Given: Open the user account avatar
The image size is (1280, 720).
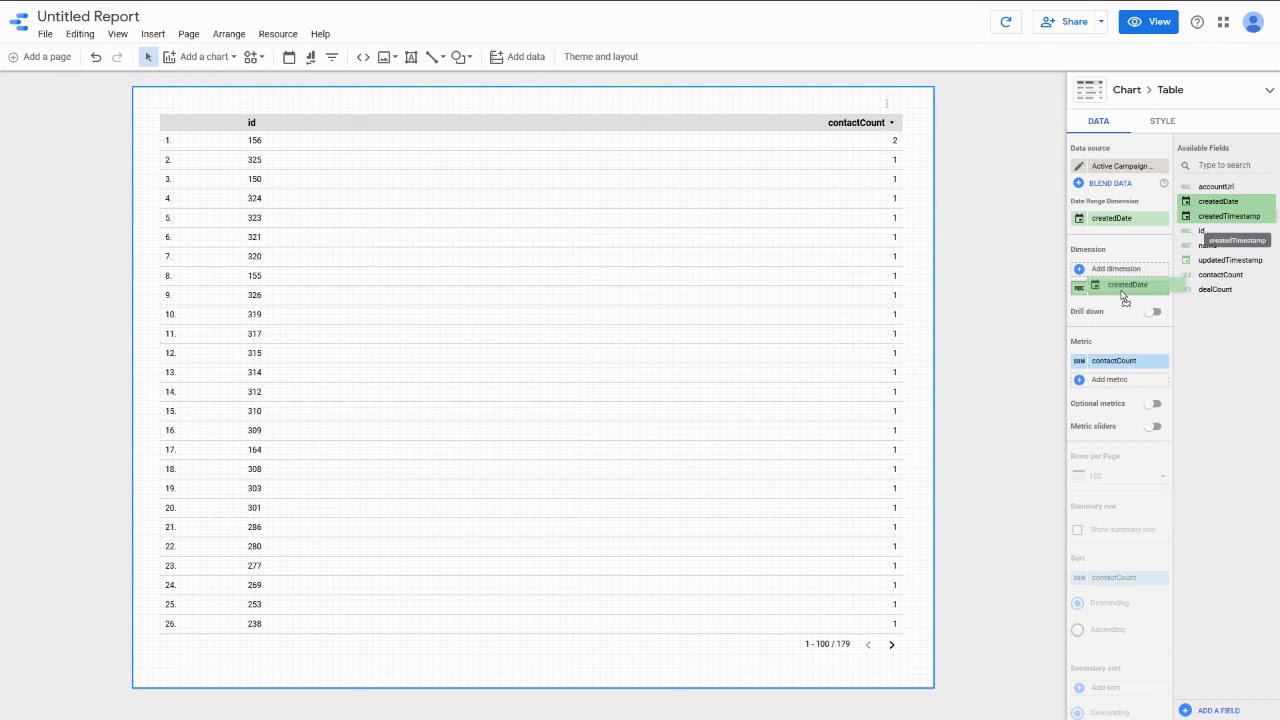Looking at the screenshot, I should pyautogui.click(x=1253, y=22).
